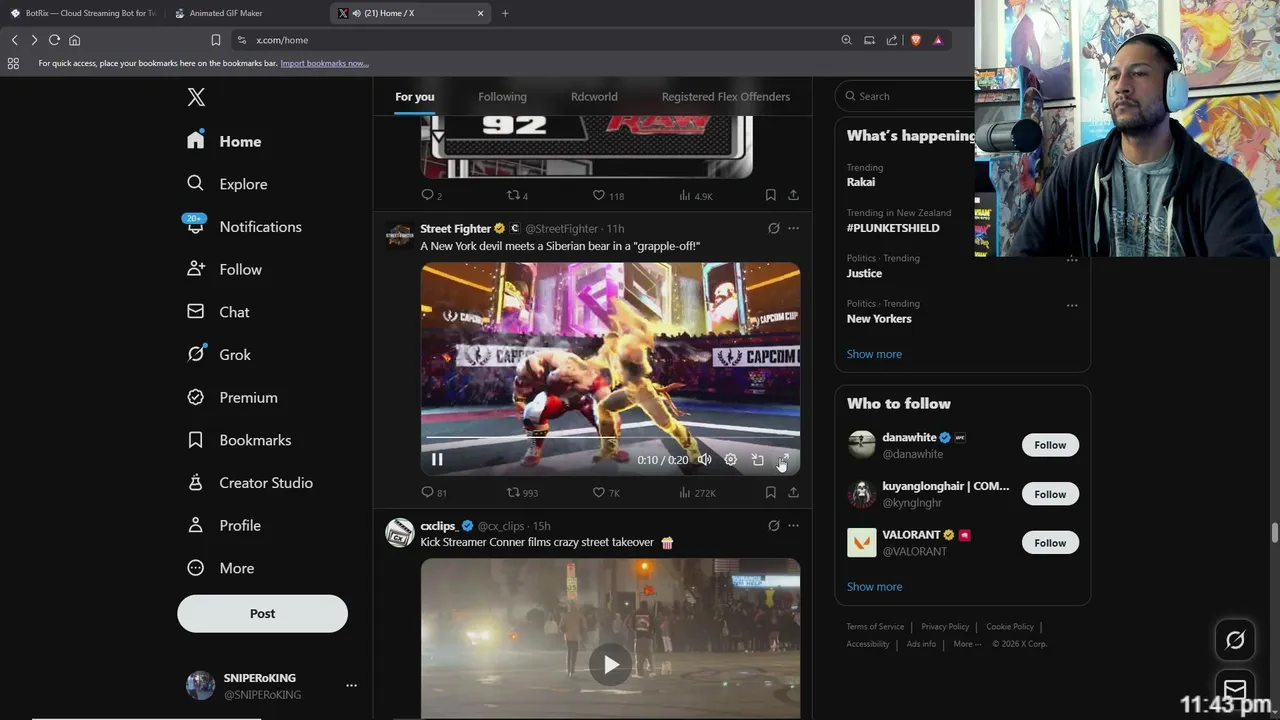The height and width of the screenshot is (720, 1280).
Task: Show more trending topics
Action: [x=874, y=354]
